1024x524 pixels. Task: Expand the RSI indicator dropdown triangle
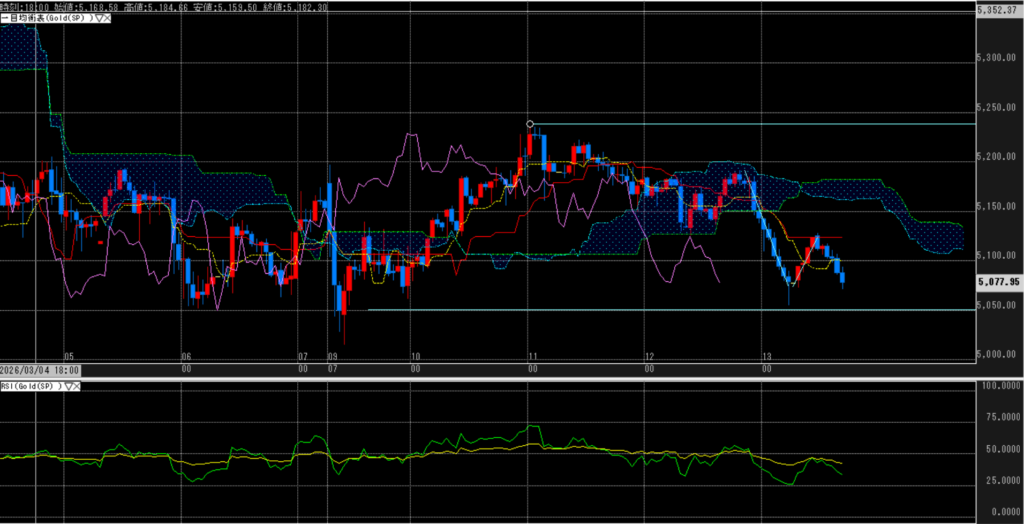point(69,385)
